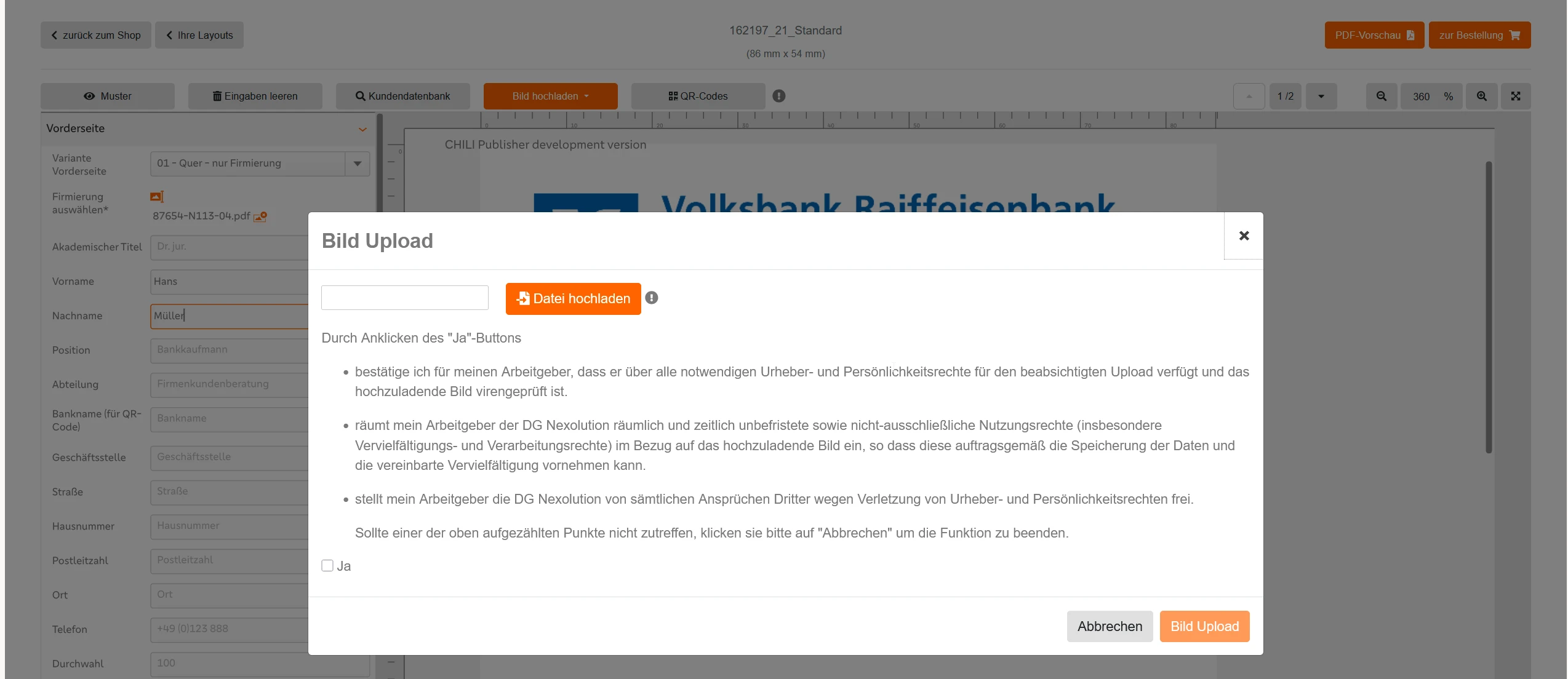Click the Firmierung image select icon
This screenshot has height=679, width=1568.
click(156, 197)
